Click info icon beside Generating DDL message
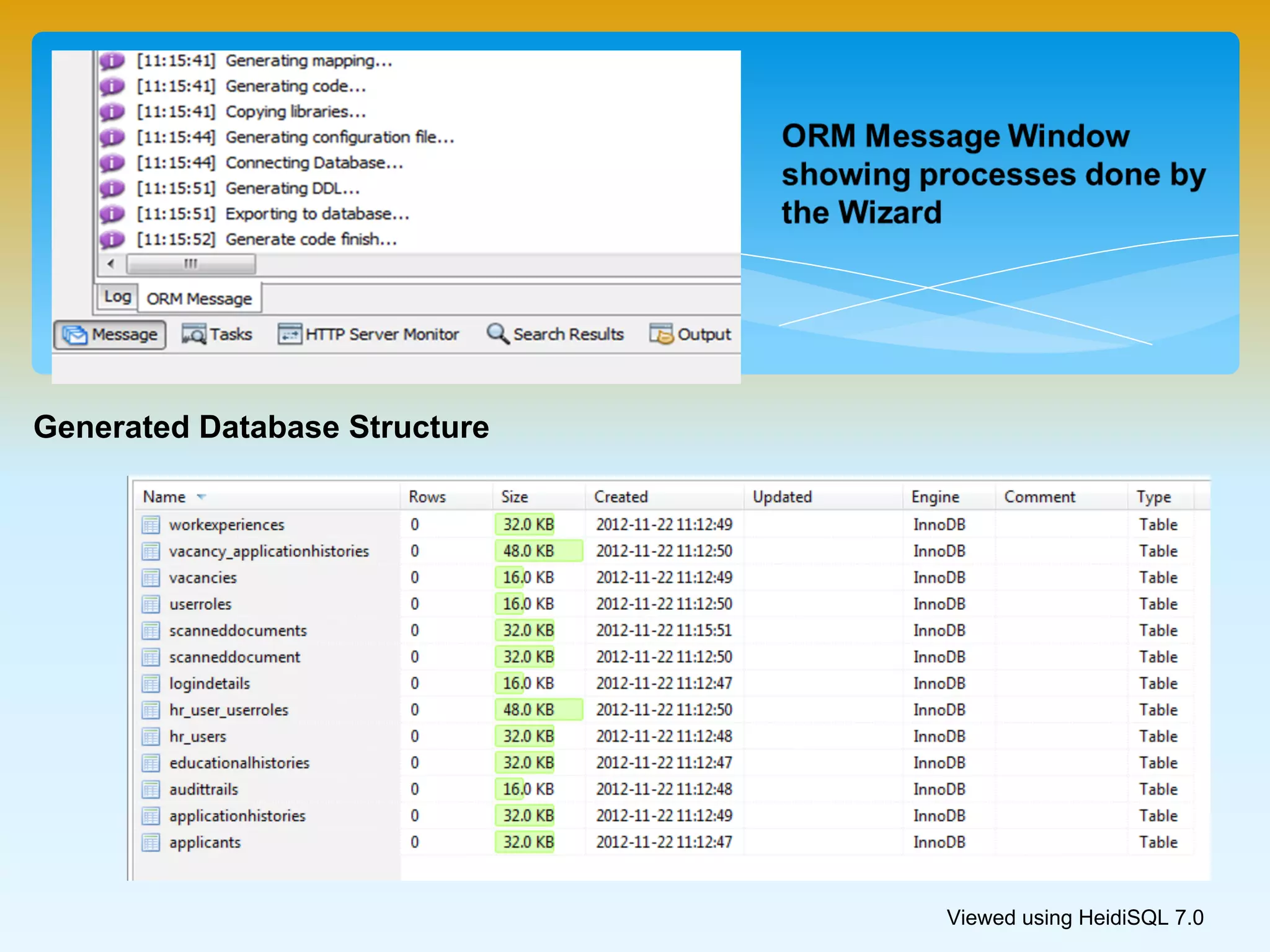 coord(112,188)
